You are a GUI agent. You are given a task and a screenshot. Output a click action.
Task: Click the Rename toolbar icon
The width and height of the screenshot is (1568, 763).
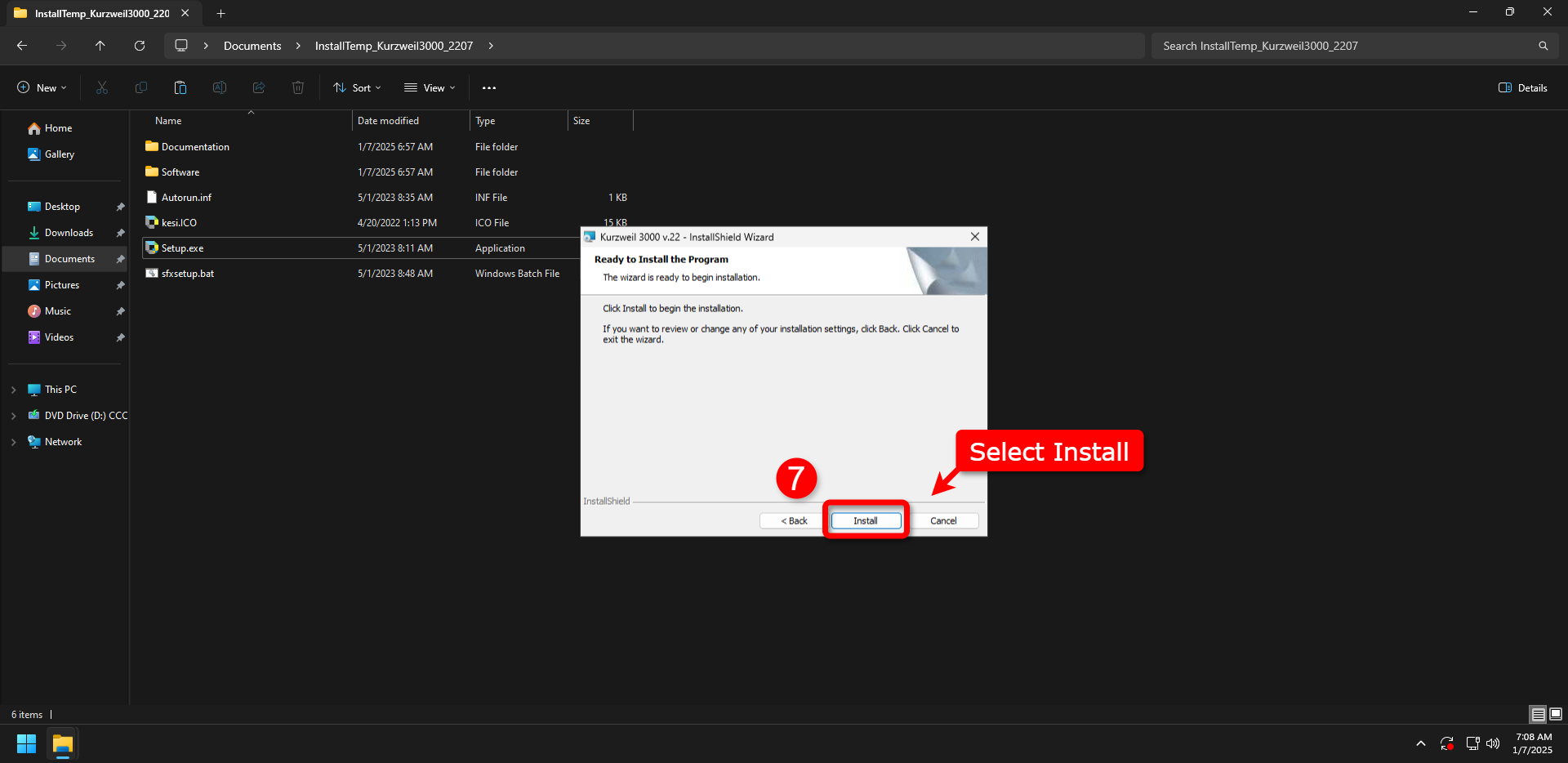coord(220,87)
